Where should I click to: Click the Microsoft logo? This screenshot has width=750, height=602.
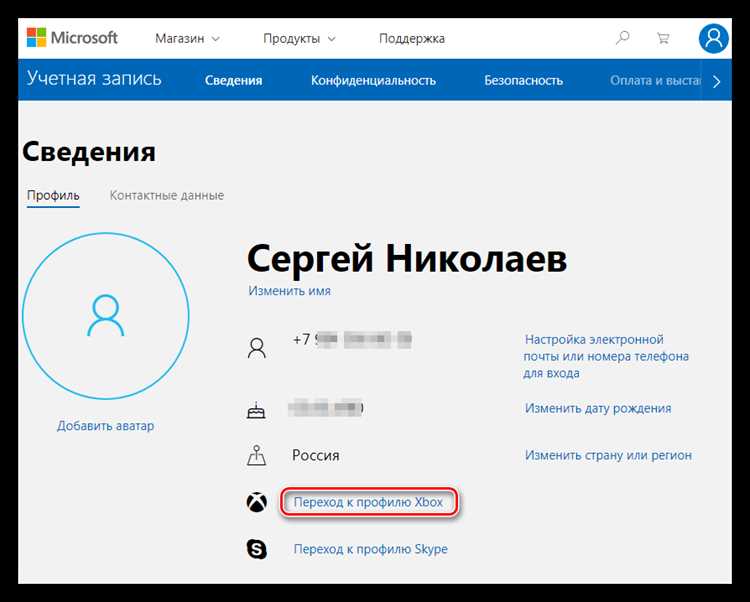72,38
